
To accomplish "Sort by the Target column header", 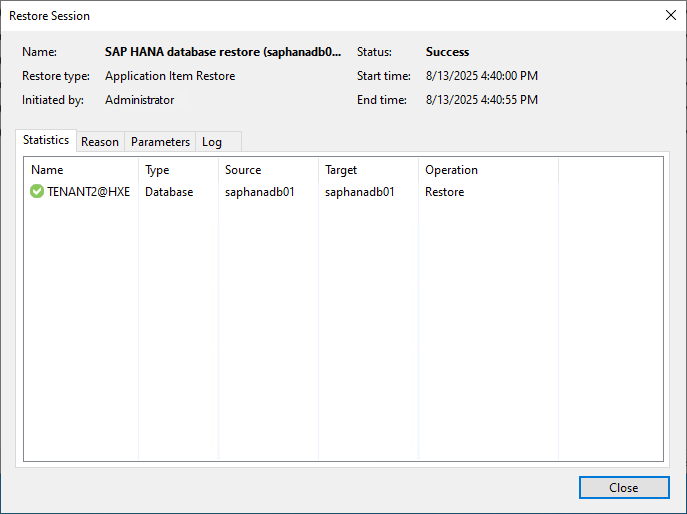I will (x=368, y=170).
